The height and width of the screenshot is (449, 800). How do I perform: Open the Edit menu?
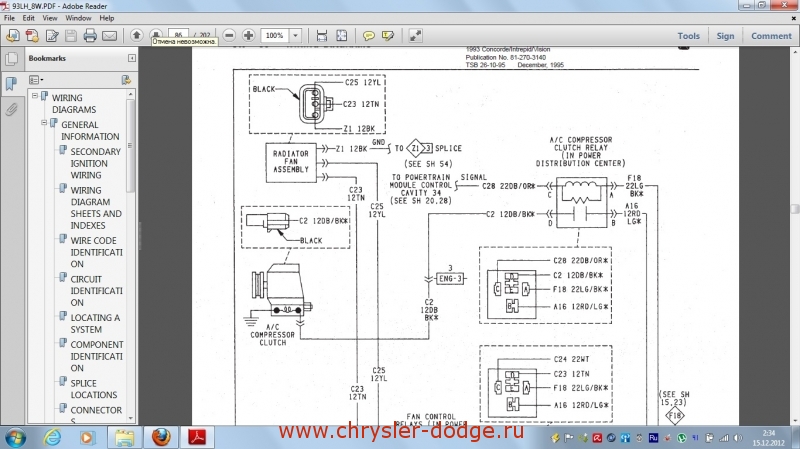coord(29,18)
